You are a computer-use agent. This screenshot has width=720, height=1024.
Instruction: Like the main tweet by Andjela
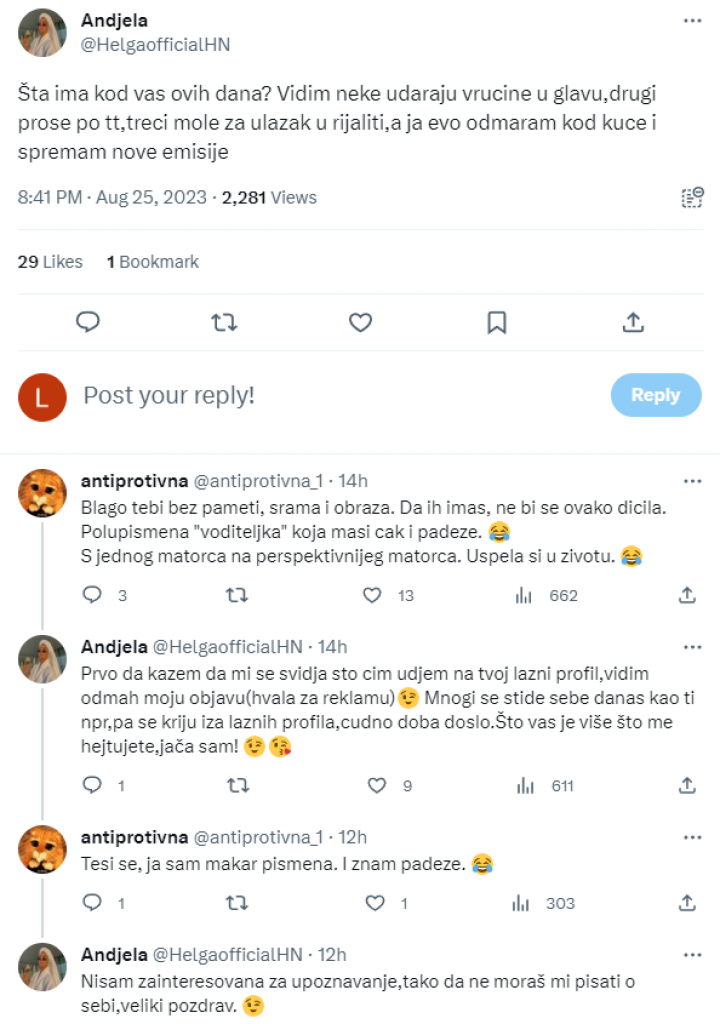(360, 322)
